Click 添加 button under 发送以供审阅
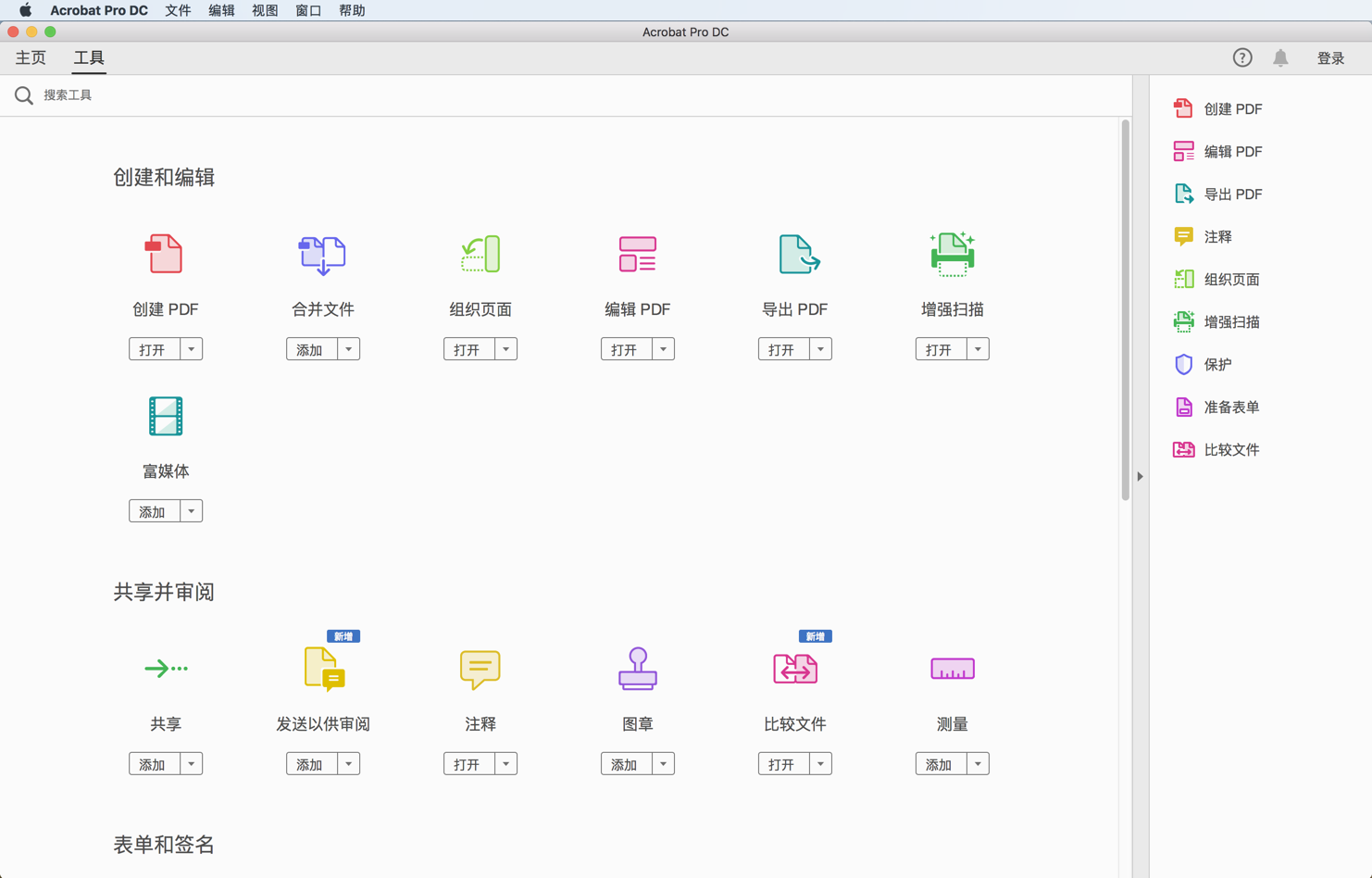Viewport: 1372px width, 878px height. (x=311, y=764)
